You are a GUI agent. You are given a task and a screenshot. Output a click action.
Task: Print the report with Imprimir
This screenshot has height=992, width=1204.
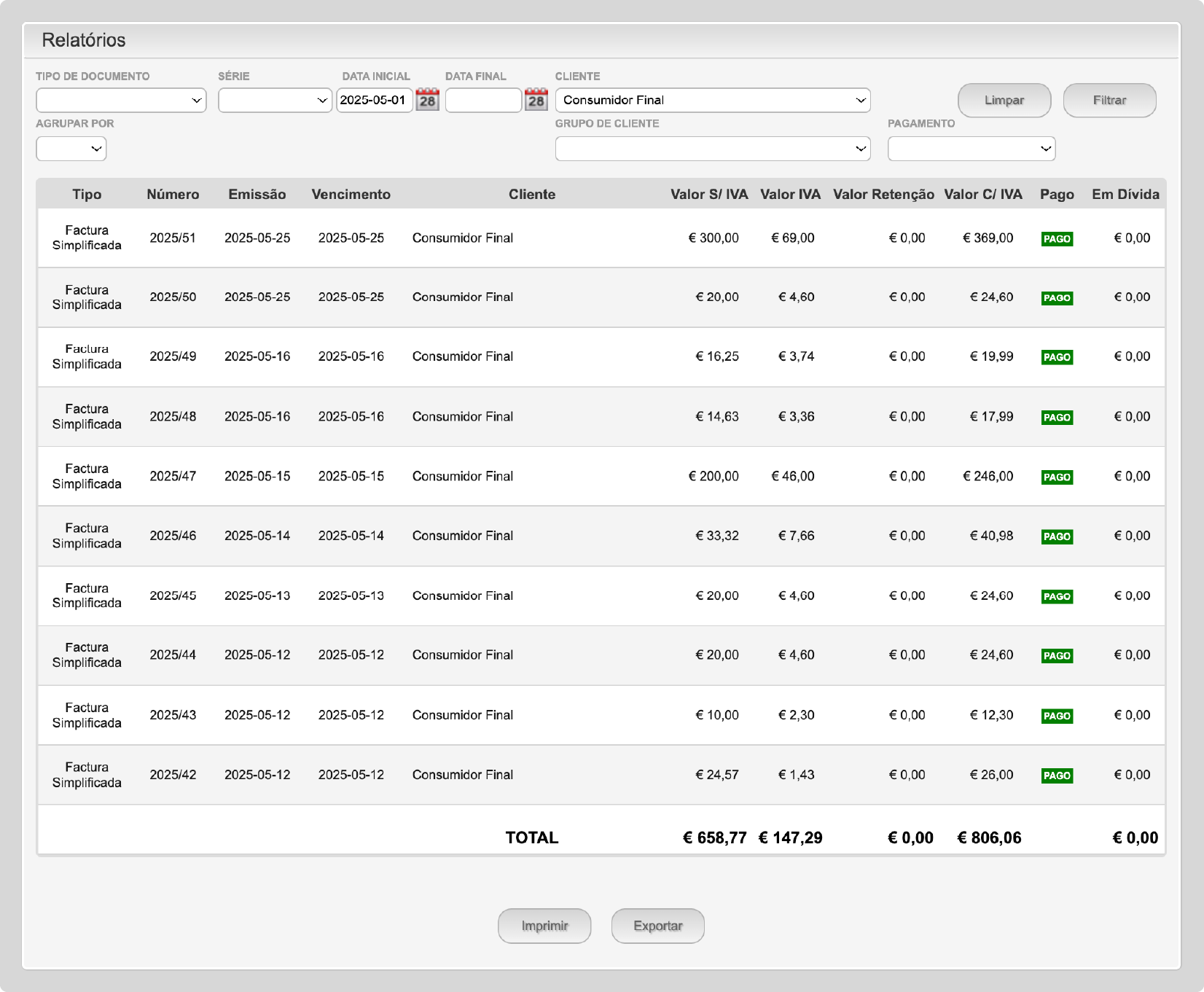544,926
